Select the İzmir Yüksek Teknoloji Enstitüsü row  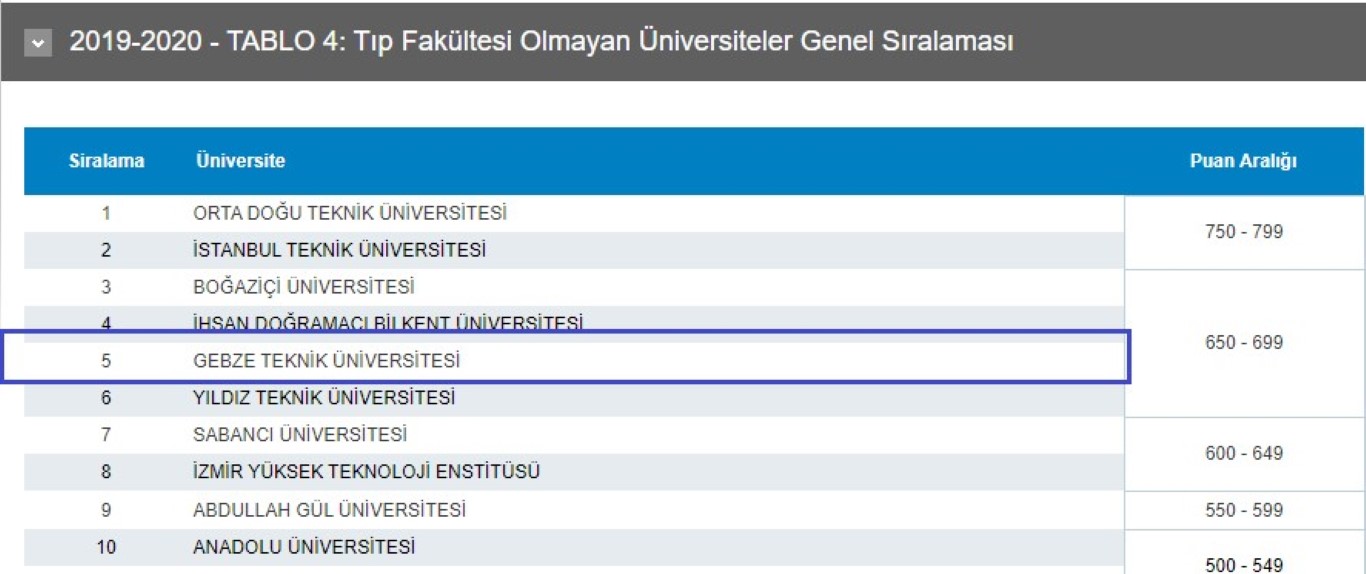click(574, 472)
